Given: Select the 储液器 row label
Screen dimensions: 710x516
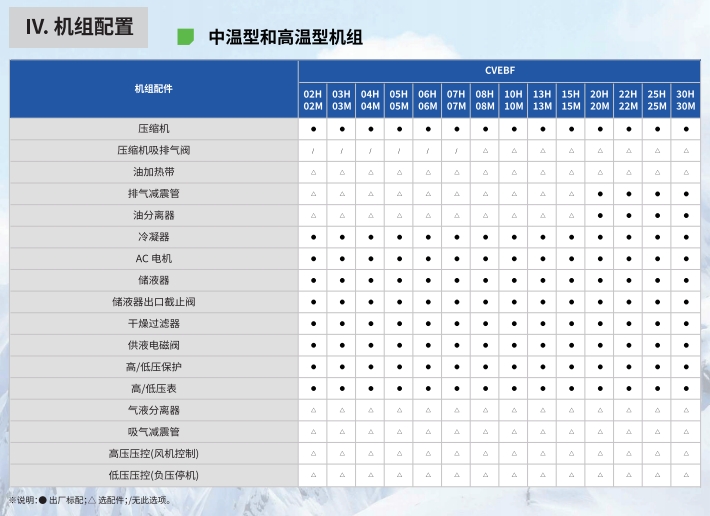Looking at the screenshot, I should pos(154,280).
